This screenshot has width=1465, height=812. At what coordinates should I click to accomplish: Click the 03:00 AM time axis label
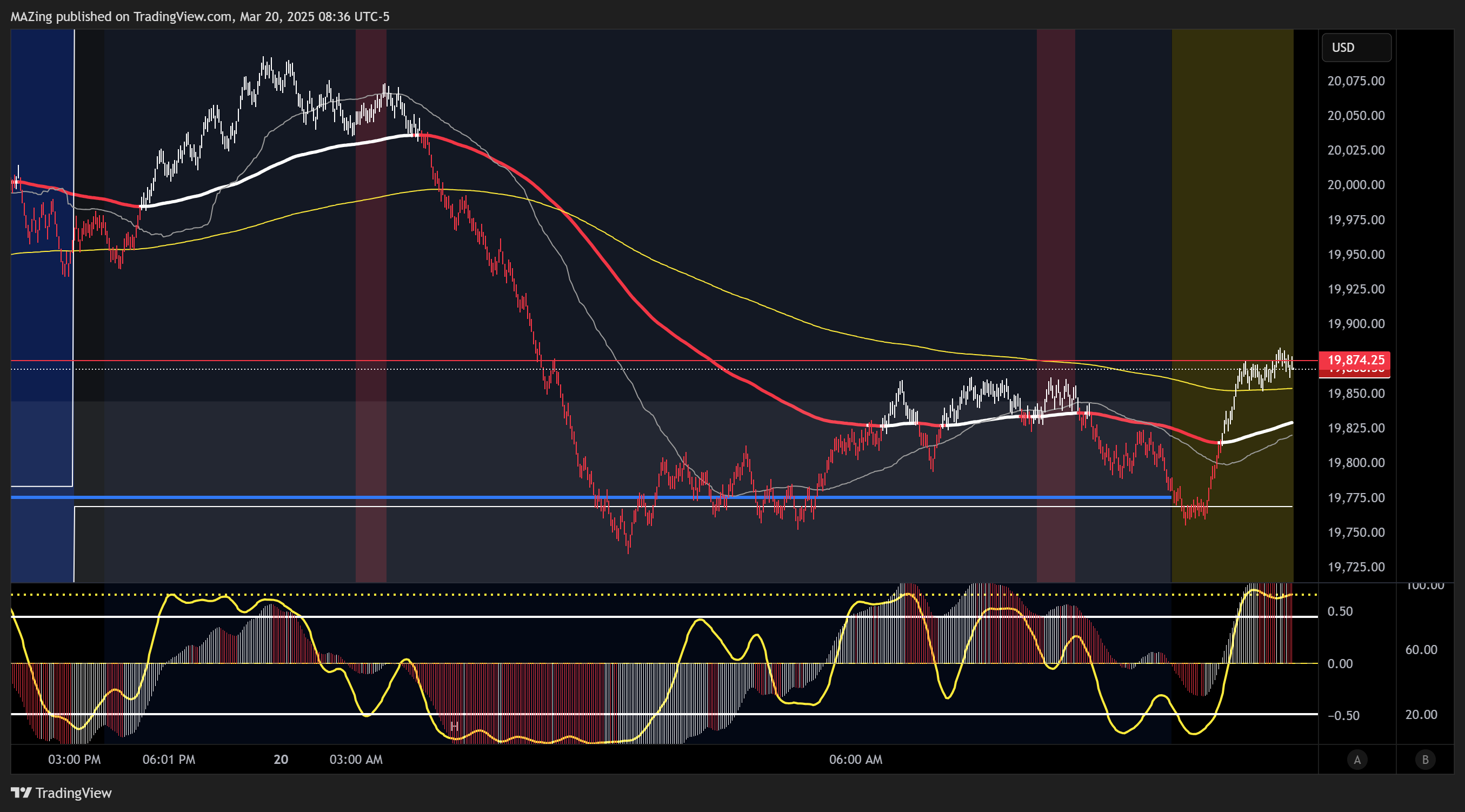click(x=356, y=760)
